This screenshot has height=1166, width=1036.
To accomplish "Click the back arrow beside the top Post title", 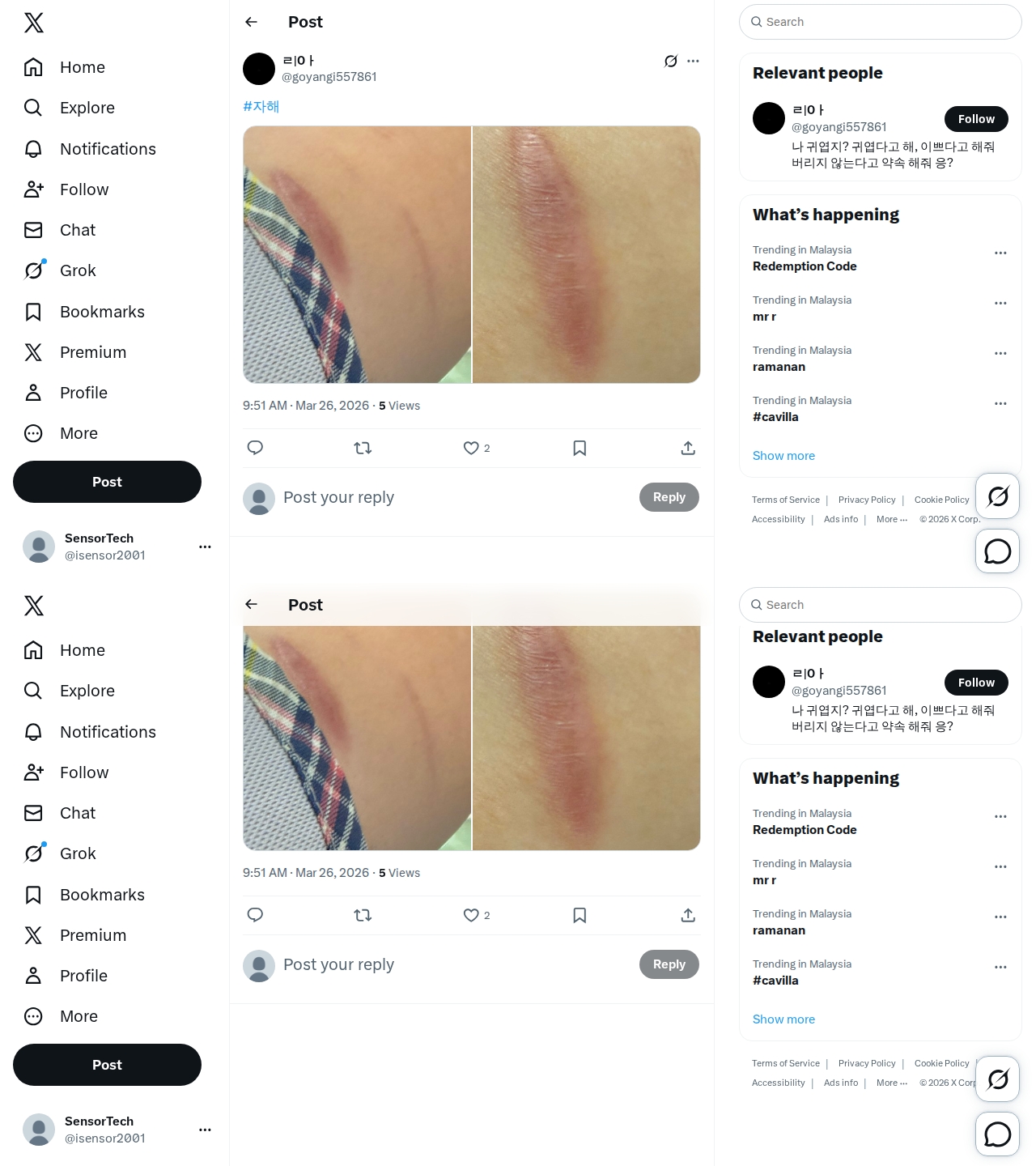I will click(x=252, y=22).
